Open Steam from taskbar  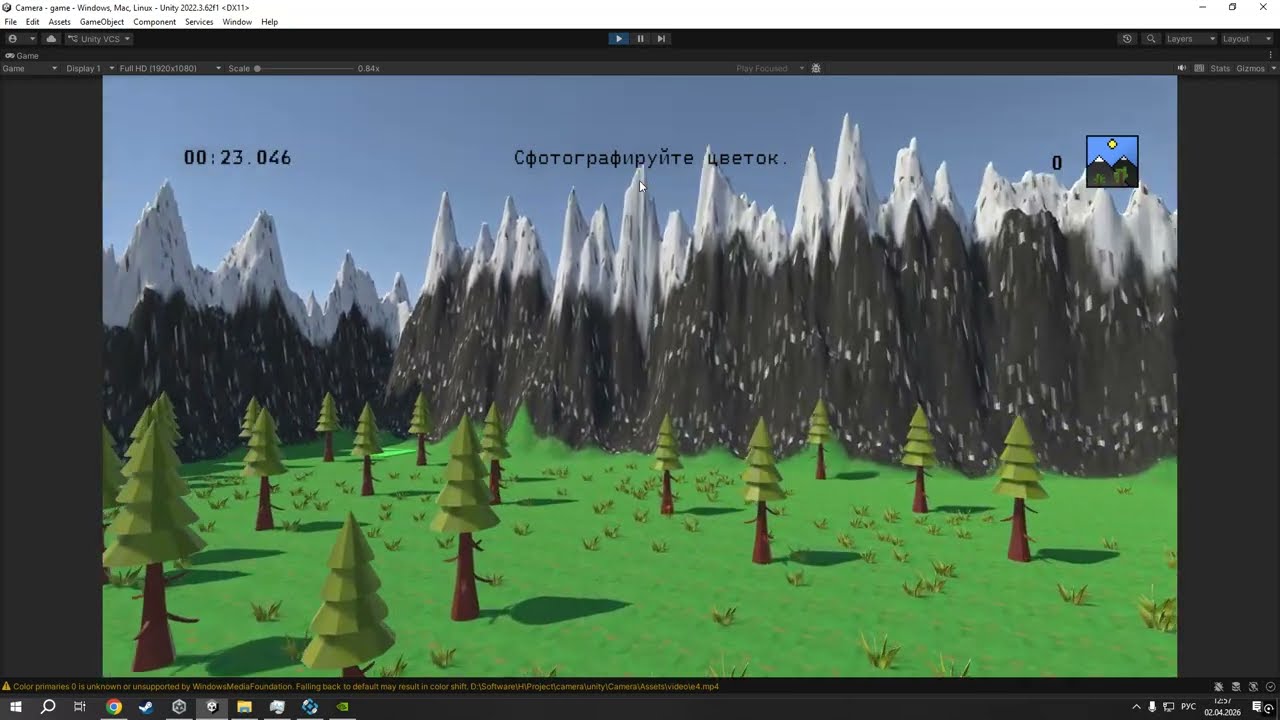pyautogui.click(x=146, y=707)
